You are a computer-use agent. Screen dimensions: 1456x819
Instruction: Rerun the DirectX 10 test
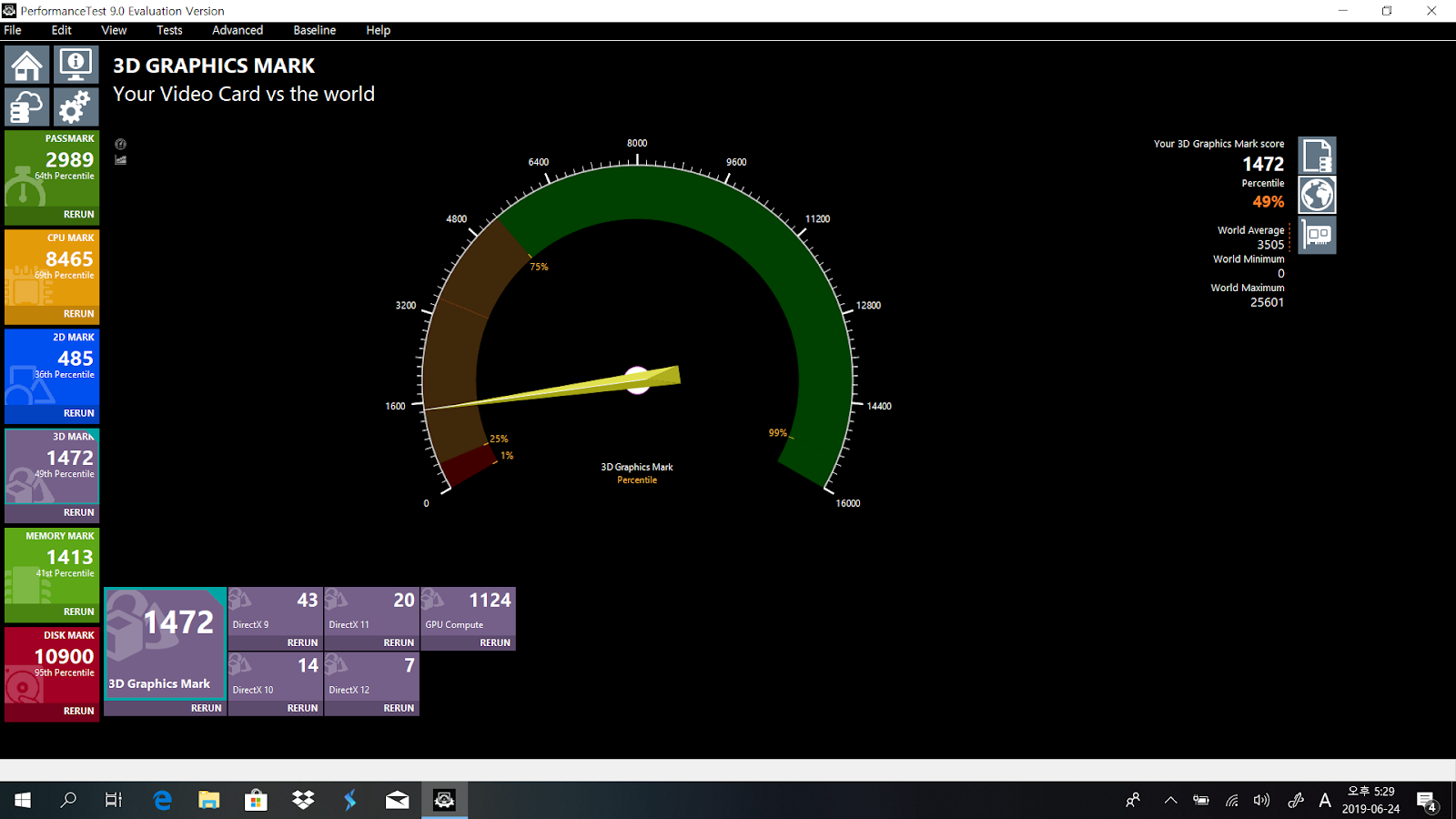(303, 708)
